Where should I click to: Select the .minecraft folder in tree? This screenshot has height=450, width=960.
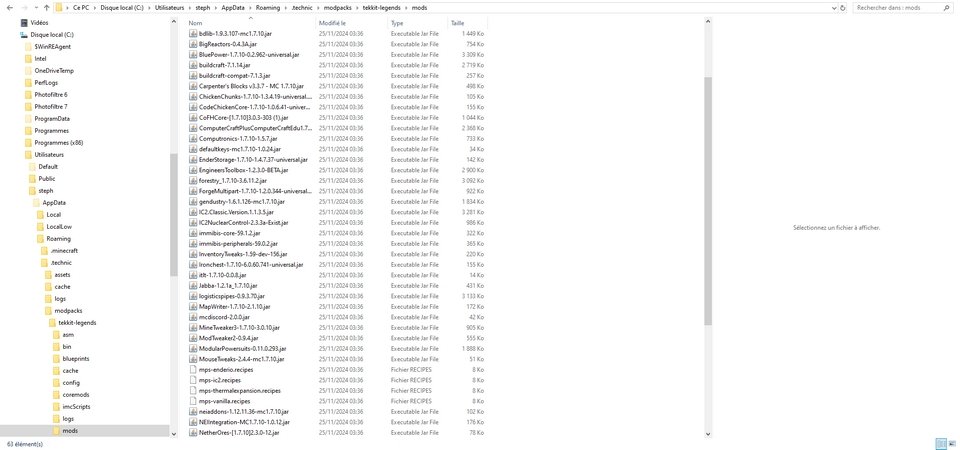[64, 250]
